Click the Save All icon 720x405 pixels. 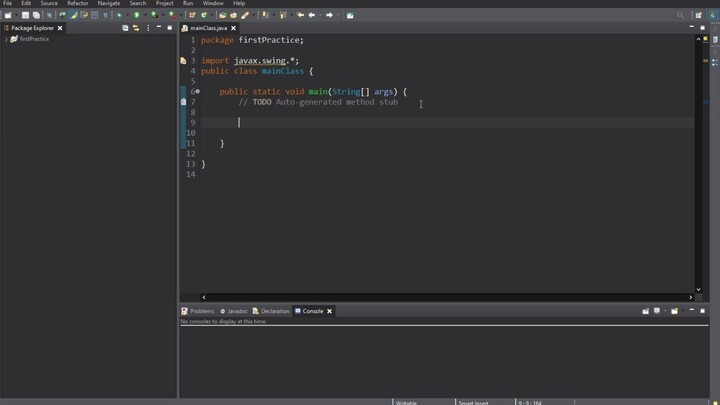(x=36, y=15)
